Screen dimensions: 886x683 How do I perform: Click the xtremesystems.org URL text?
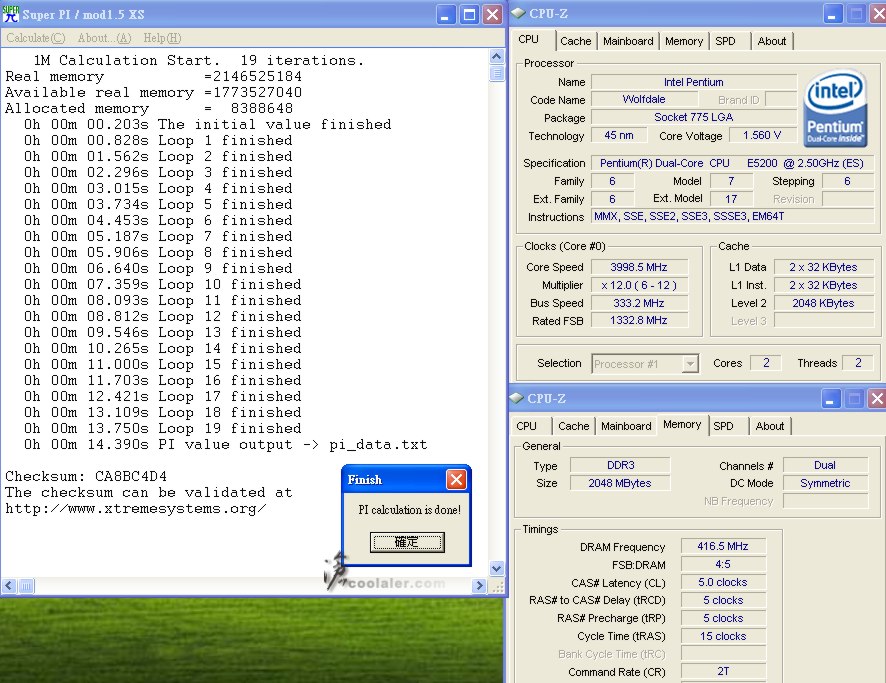point(136,508)
